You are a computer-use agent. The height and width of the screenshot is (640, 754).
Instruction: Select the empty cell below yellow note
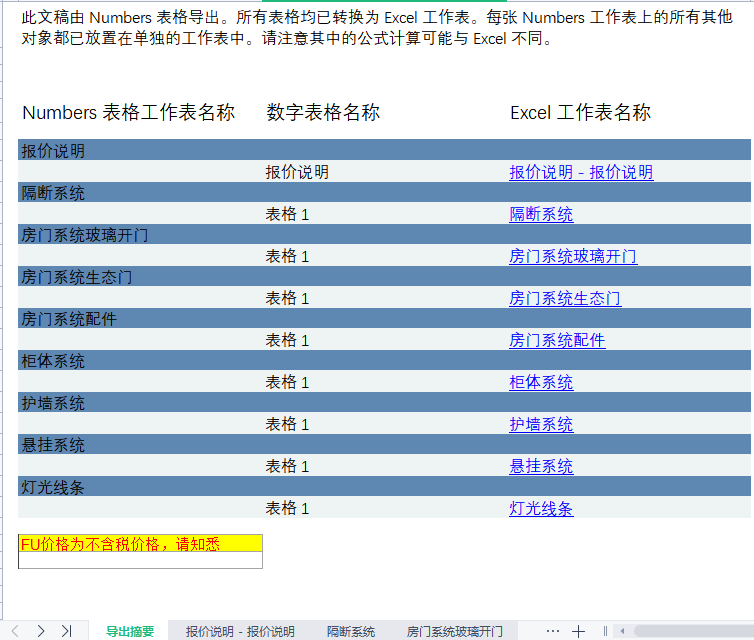pyautogui.click(x=140, y=560)
